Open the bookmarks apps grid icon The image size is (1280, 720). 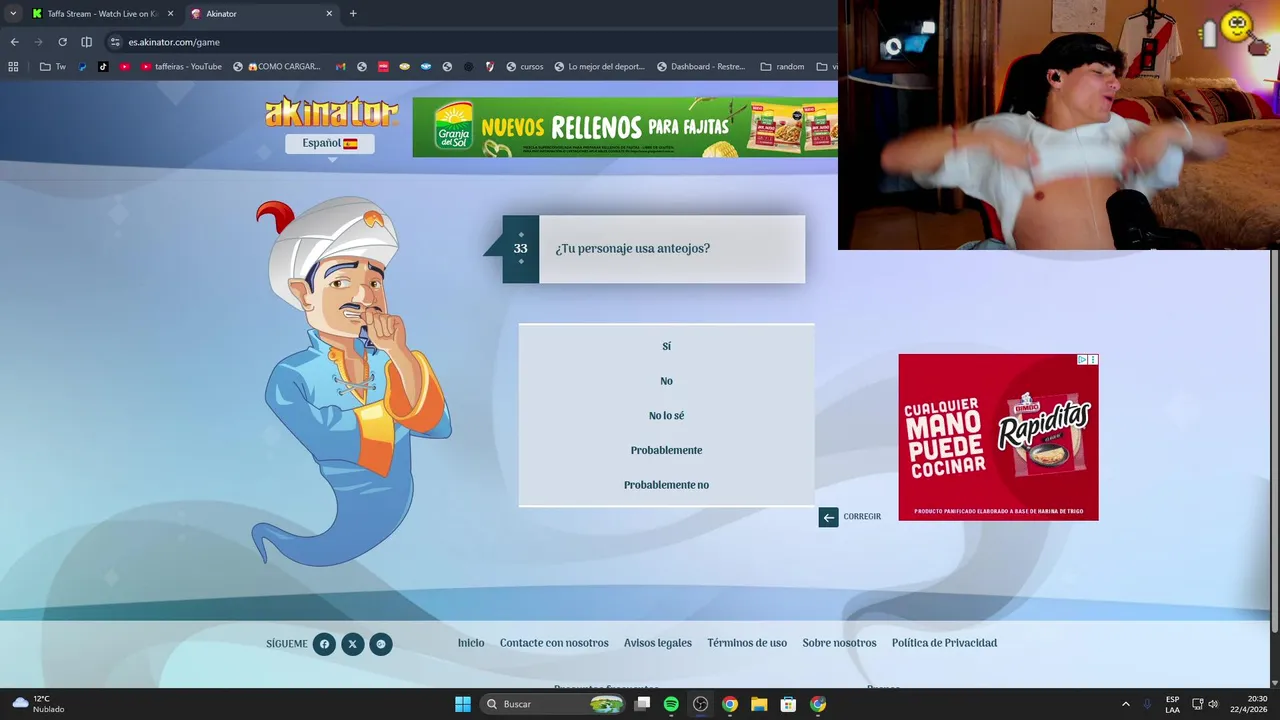[13, 67]
